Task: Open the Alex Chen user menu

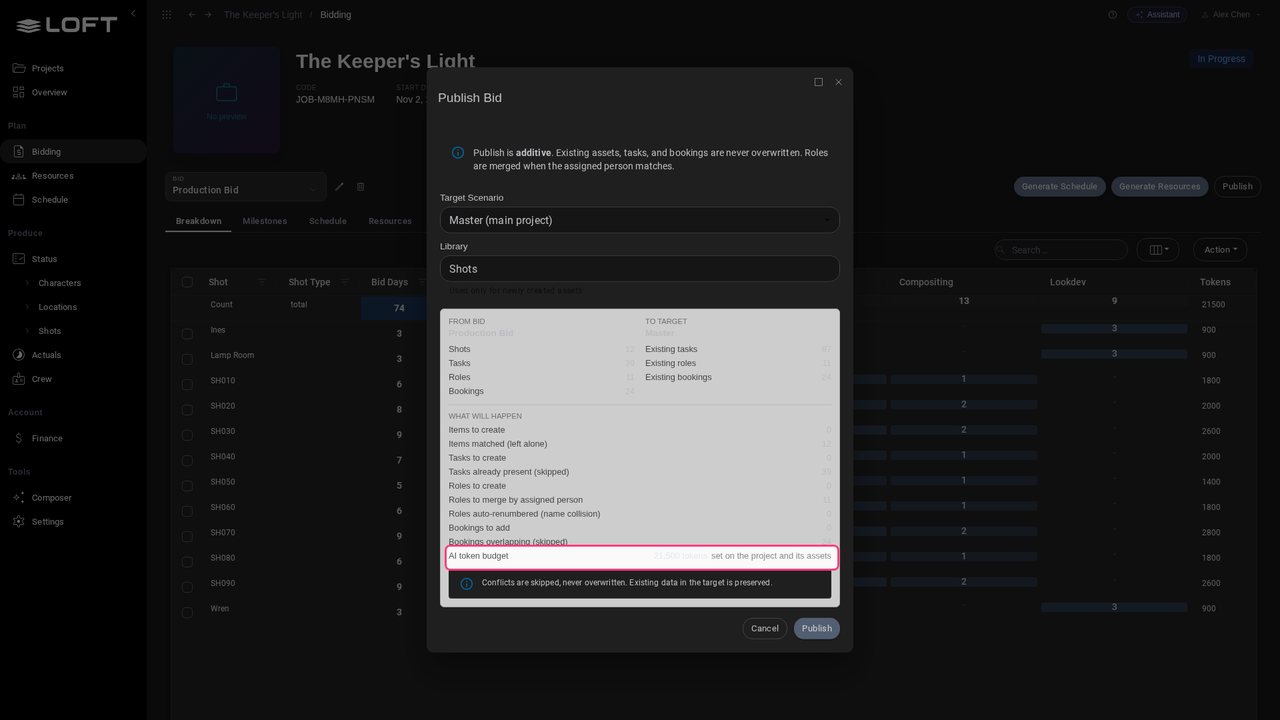Action: tap(1231, 15)
